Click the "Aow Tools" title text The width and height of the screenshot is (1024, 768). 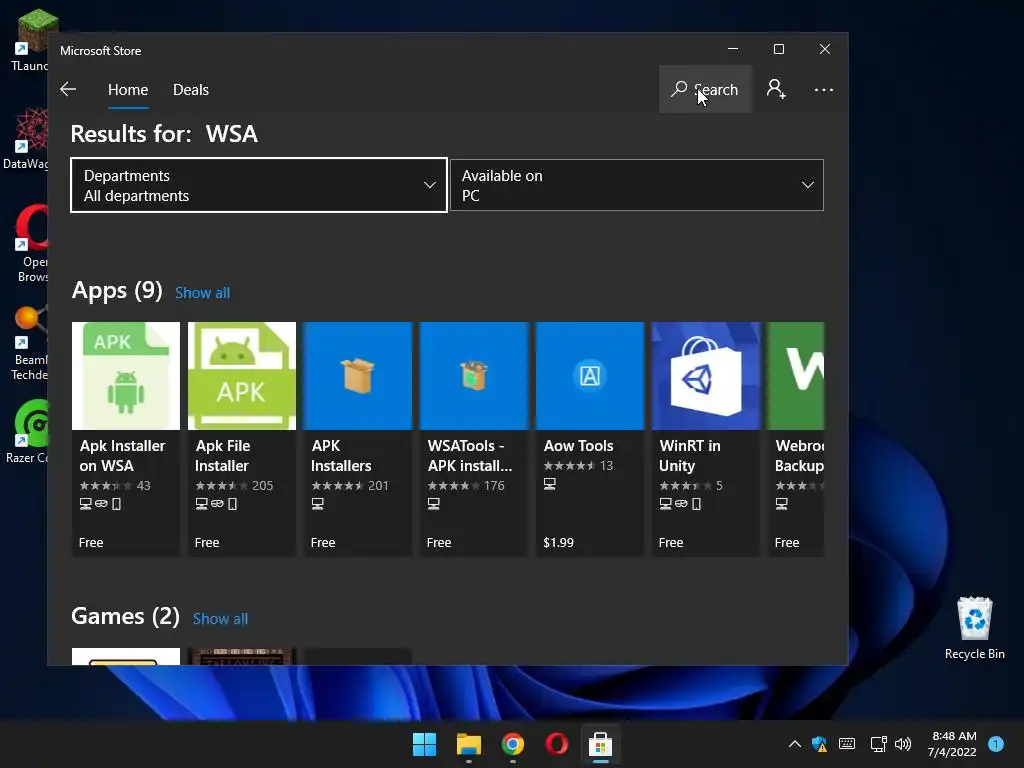tap(579, 446)
